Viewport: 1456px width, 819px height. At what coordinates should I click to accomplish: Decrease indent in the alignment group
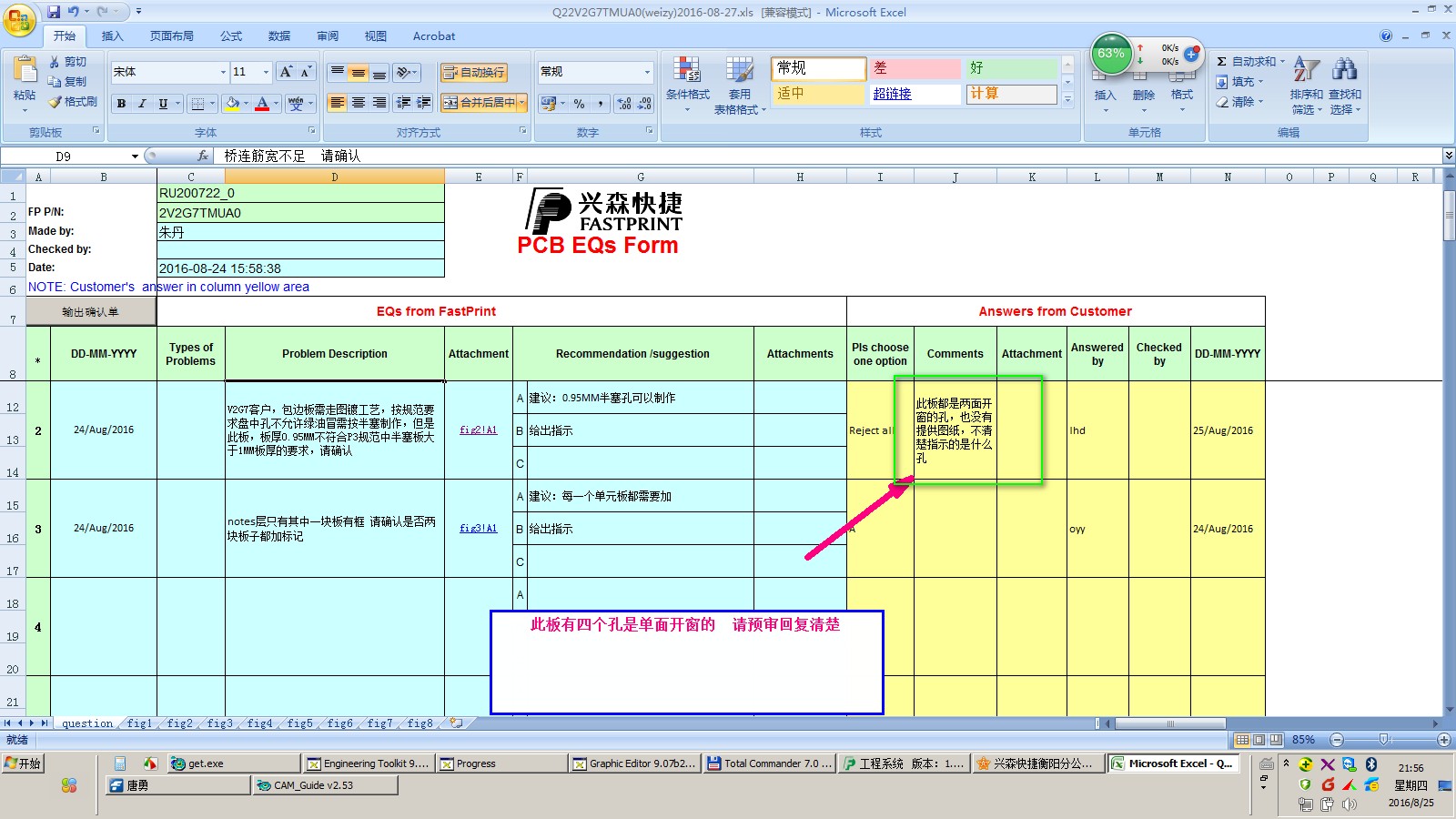click(403, 103)
